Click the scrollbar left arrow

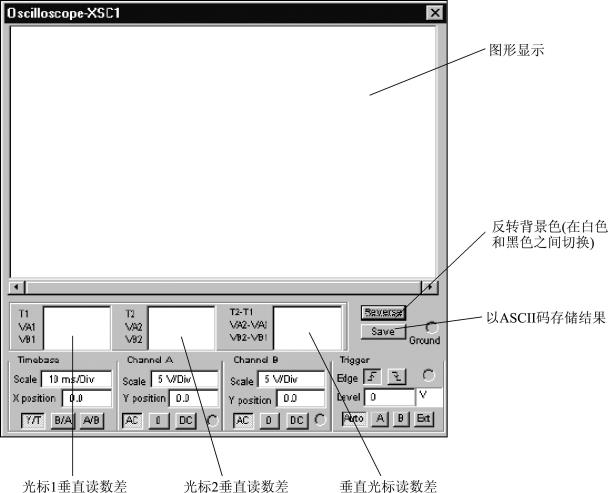click(x=17, y=287)
